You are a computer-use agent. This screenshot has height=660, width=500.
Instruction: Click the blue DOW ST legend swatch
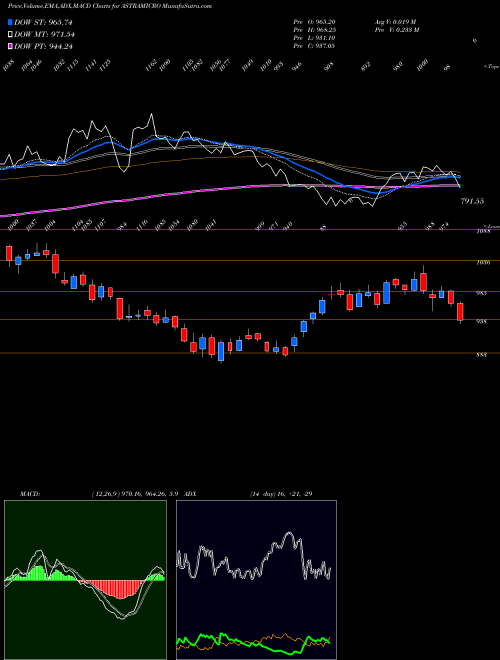[x=10, y=22]
